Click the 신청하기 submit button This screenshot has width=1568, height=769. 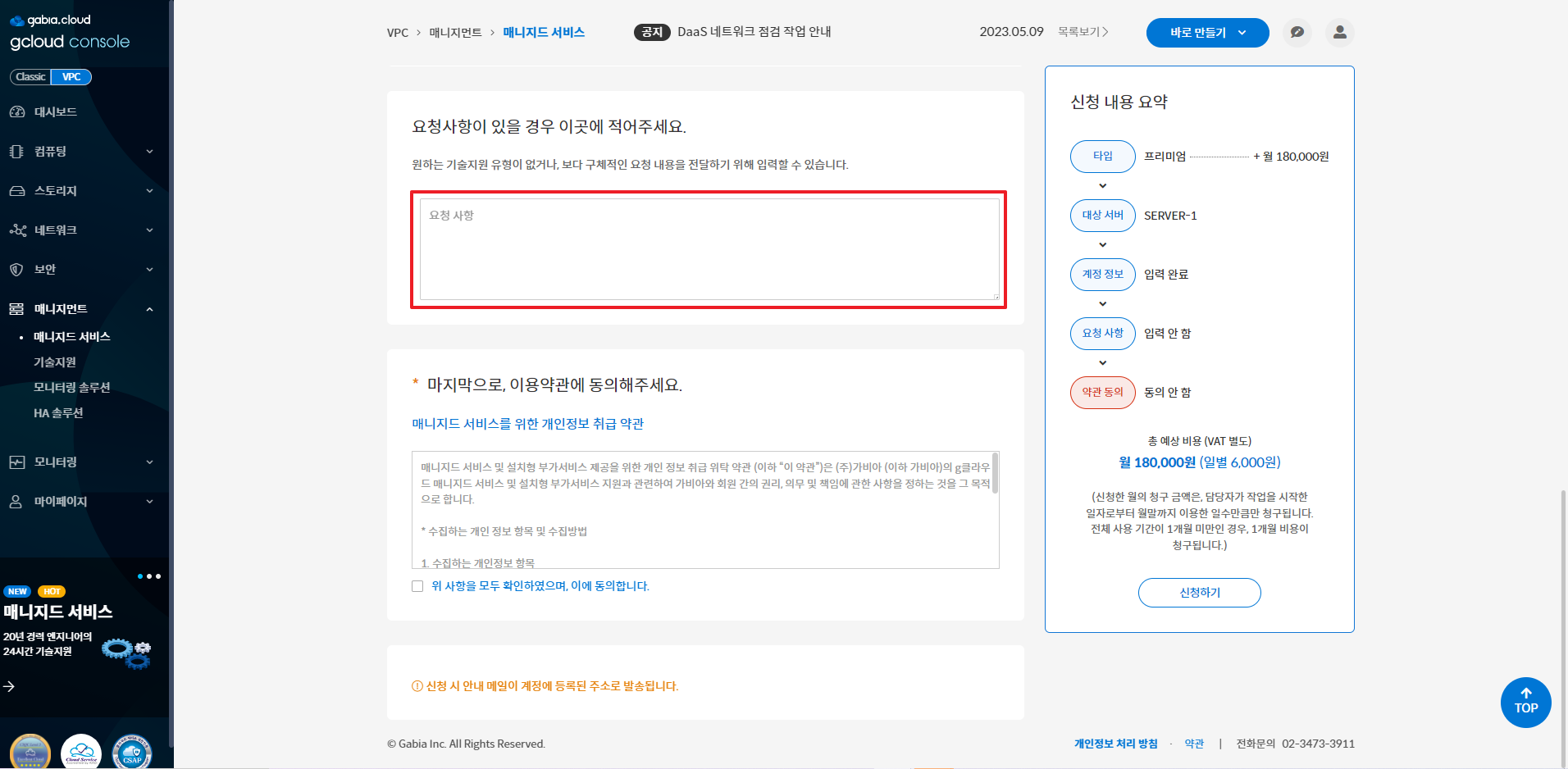coord(1199,593)
